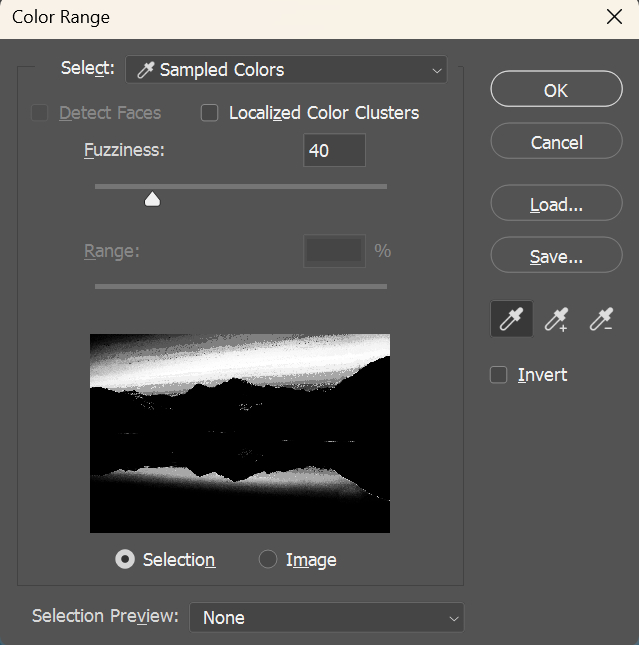Open the Sampled Colors select dropdown
Viewport: 639px width, 645px height.
pyautogui.click(x=286, y=70)
